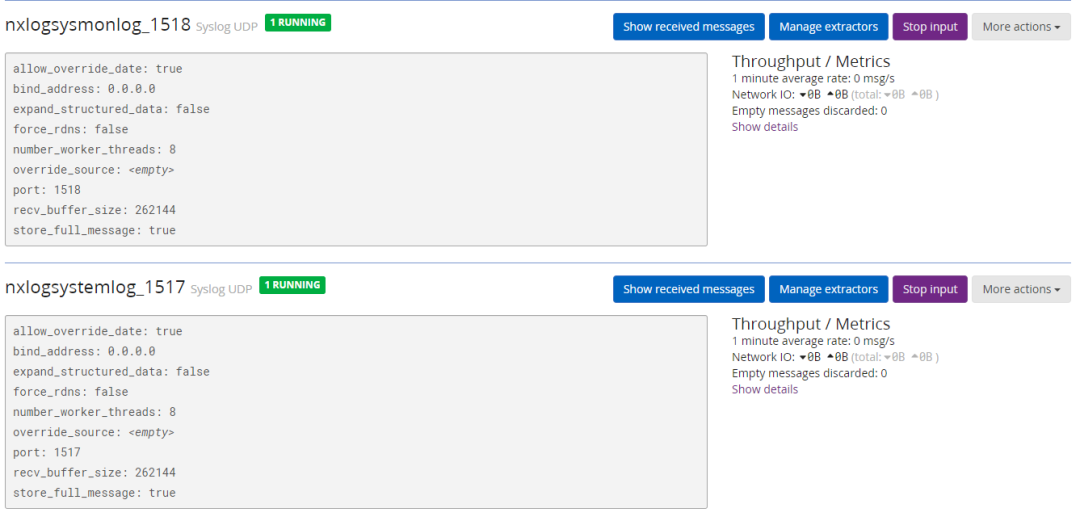Open More actions dropdown for nxlogsysmonlog_1518
Viewport: 1080px width, 521px height.
coord(1020,27)
